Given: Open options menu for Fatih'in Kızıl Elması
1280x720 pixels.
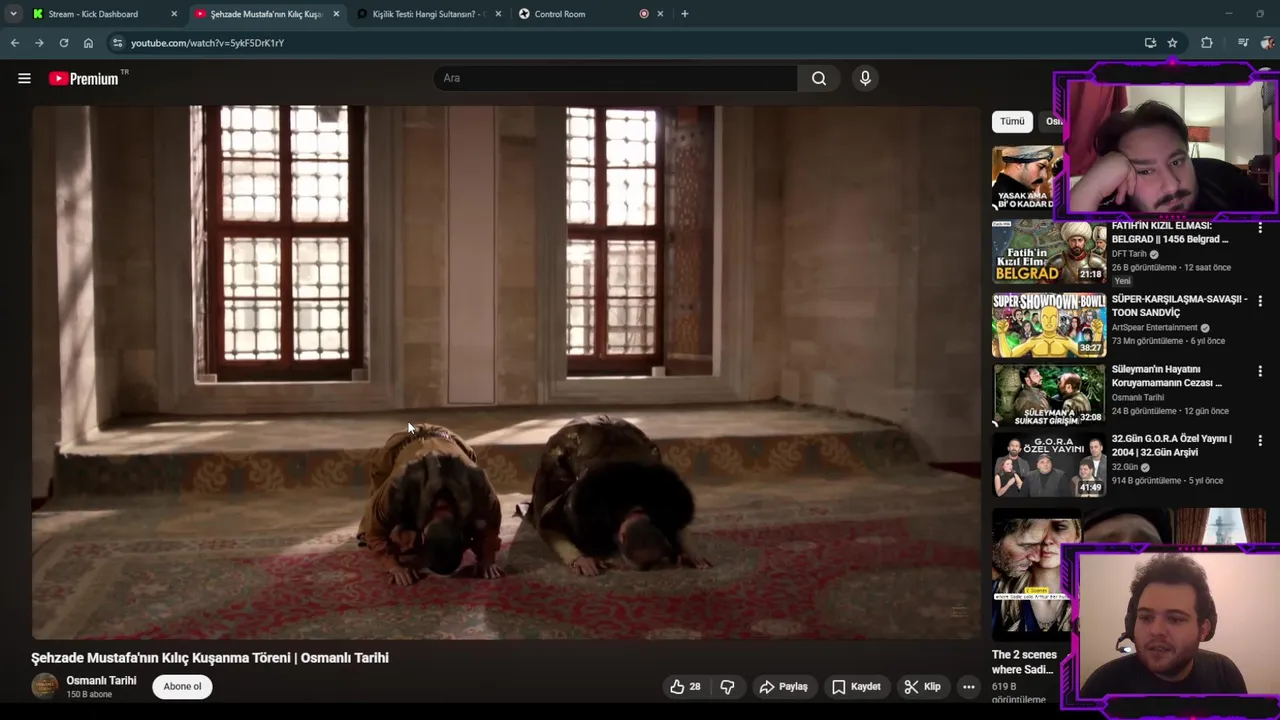Looking at the screenshot, I should pos(1260,229).
